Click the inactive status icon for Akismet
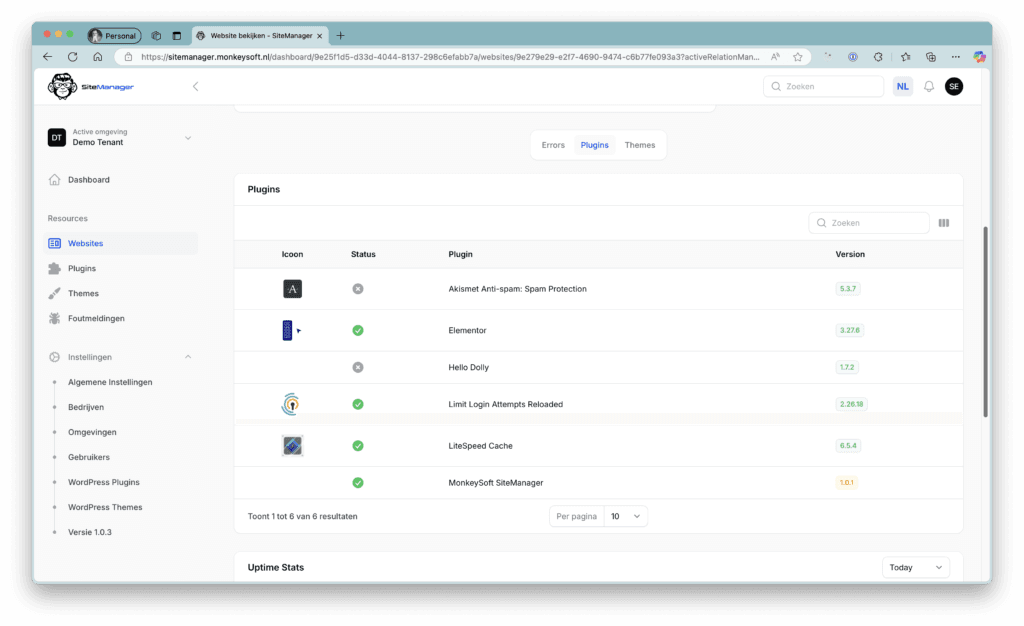The height and width of the screenshot is (626, 1024). pos(358,289)
